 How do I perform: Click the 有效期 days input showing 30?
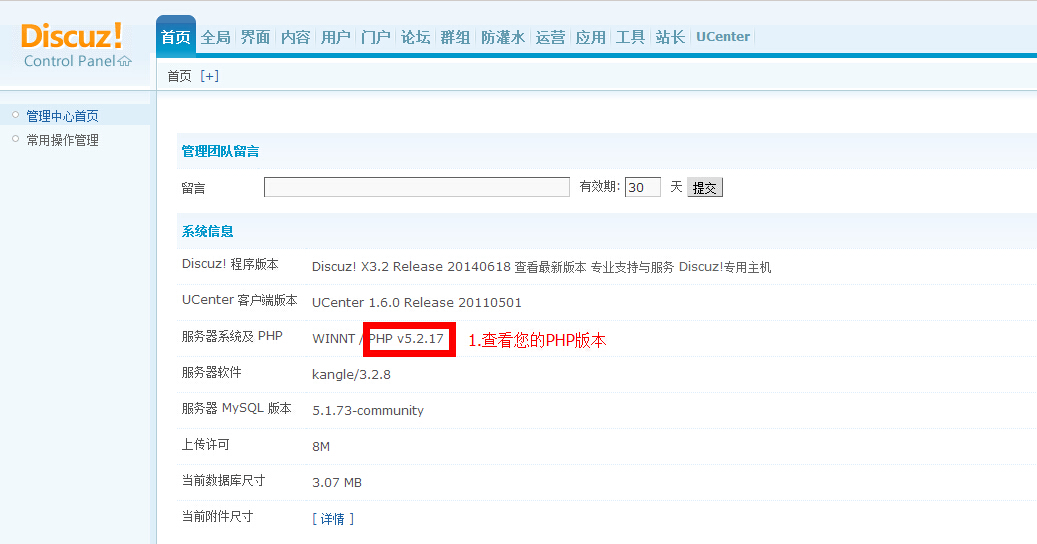tap(643, 187)
